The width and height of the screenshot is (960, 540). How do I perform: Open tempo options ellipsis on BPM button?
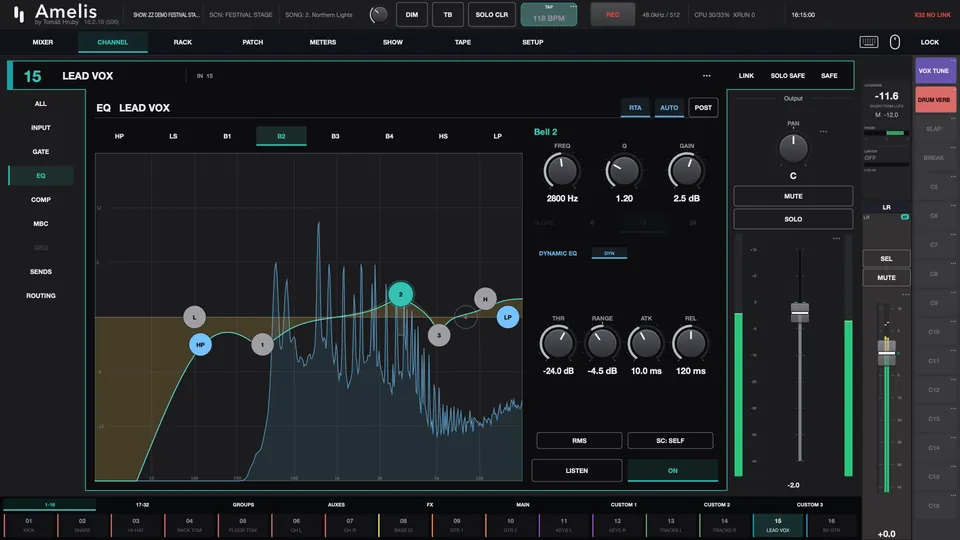pyautogui.click(x=573, y=7)
